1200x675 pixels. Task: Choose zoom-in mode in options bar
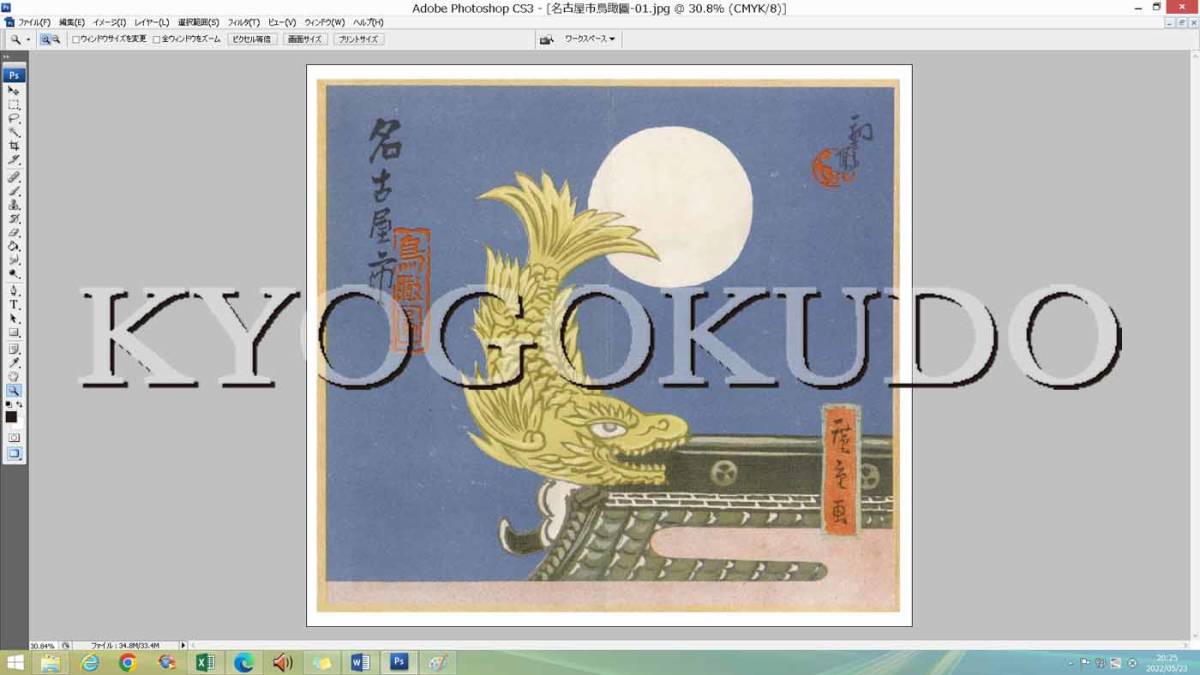(x=45, y=39)
